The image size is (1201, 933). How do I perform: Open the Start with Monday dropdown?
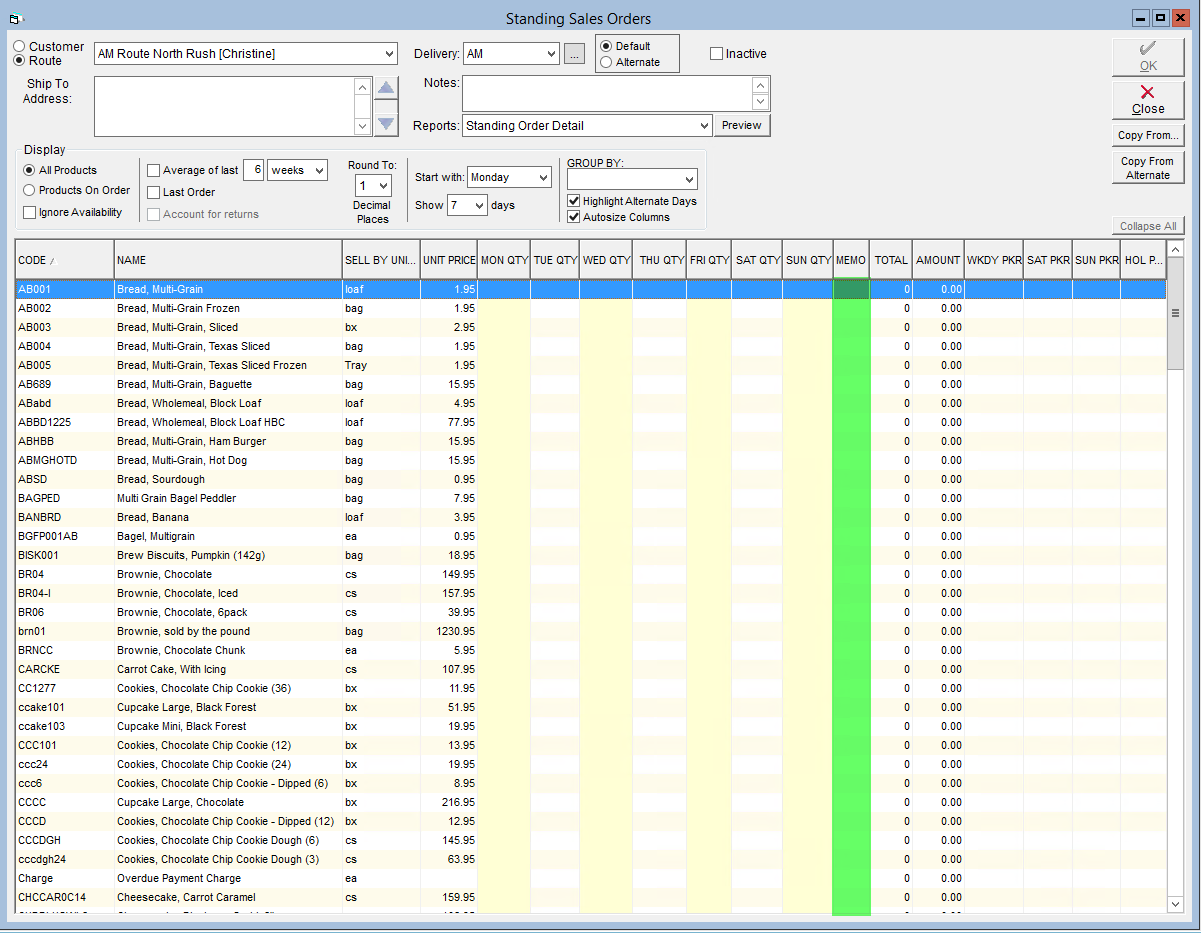pos(543,178)
